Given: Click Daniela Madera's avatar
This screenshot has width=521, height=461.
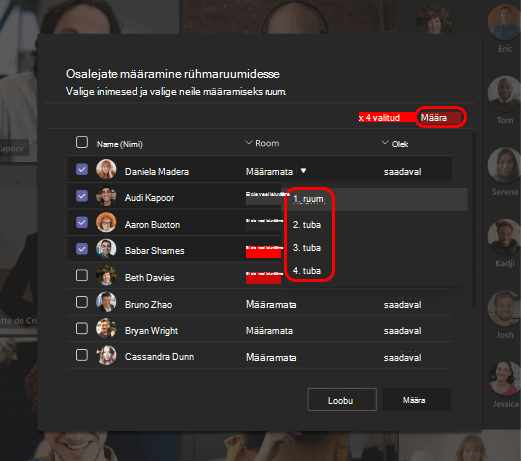Looking at the screenshot, I should 106,169.
